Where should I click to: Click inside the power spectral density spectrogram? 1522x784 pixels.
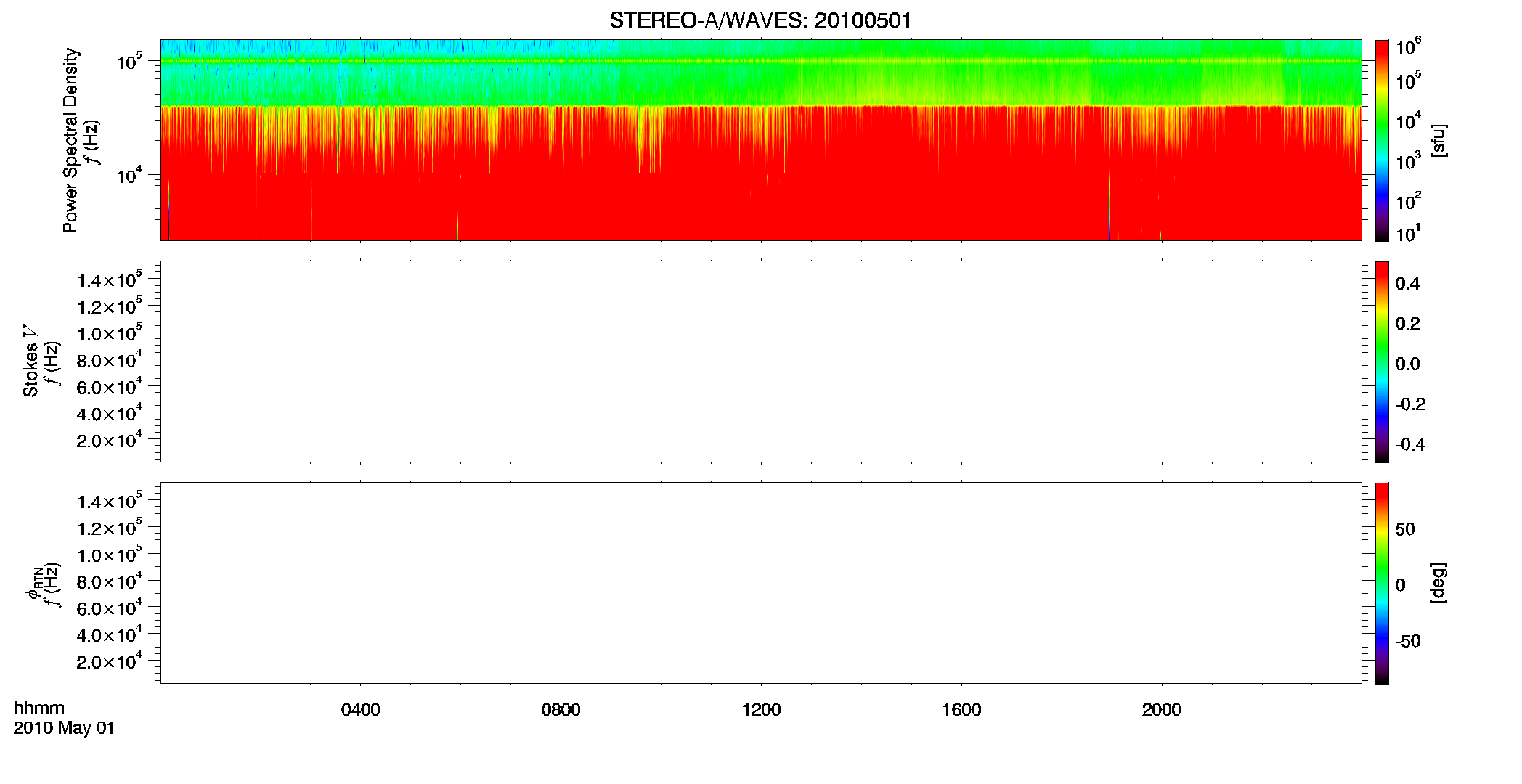[x=761, y=140]
